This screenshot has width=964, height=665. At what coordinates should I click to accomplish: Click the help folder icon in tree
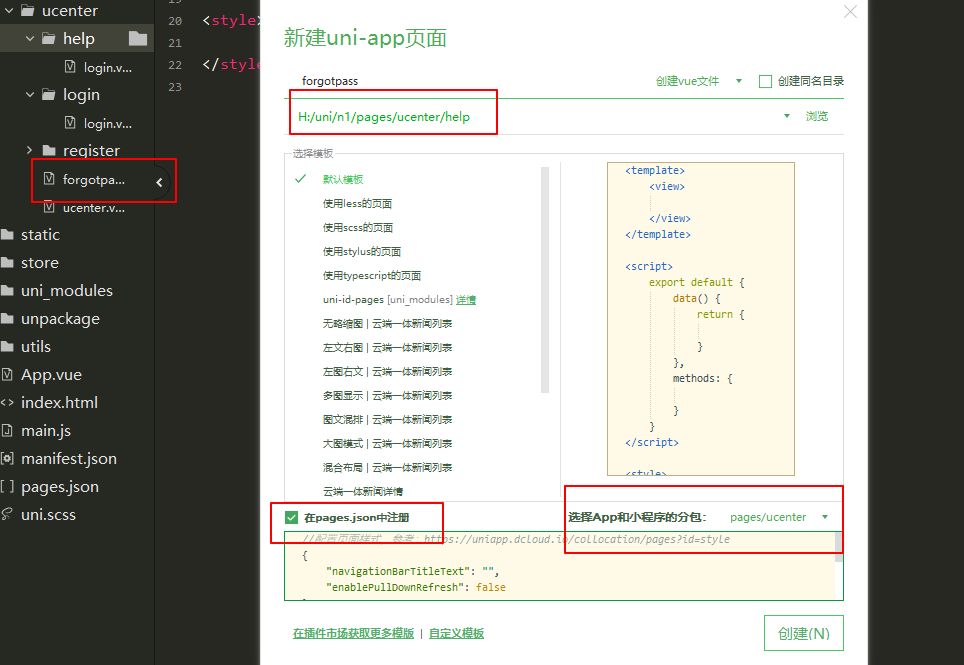(x=49, y=38)
